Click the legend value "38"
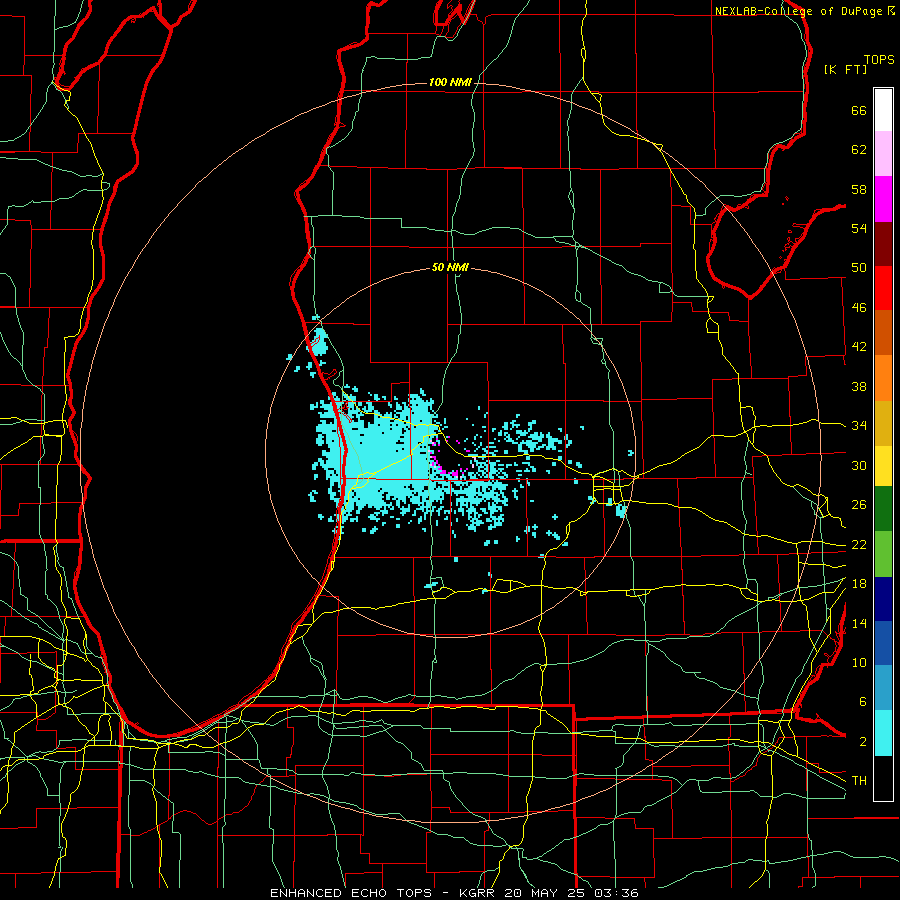 tap(859, 386)
